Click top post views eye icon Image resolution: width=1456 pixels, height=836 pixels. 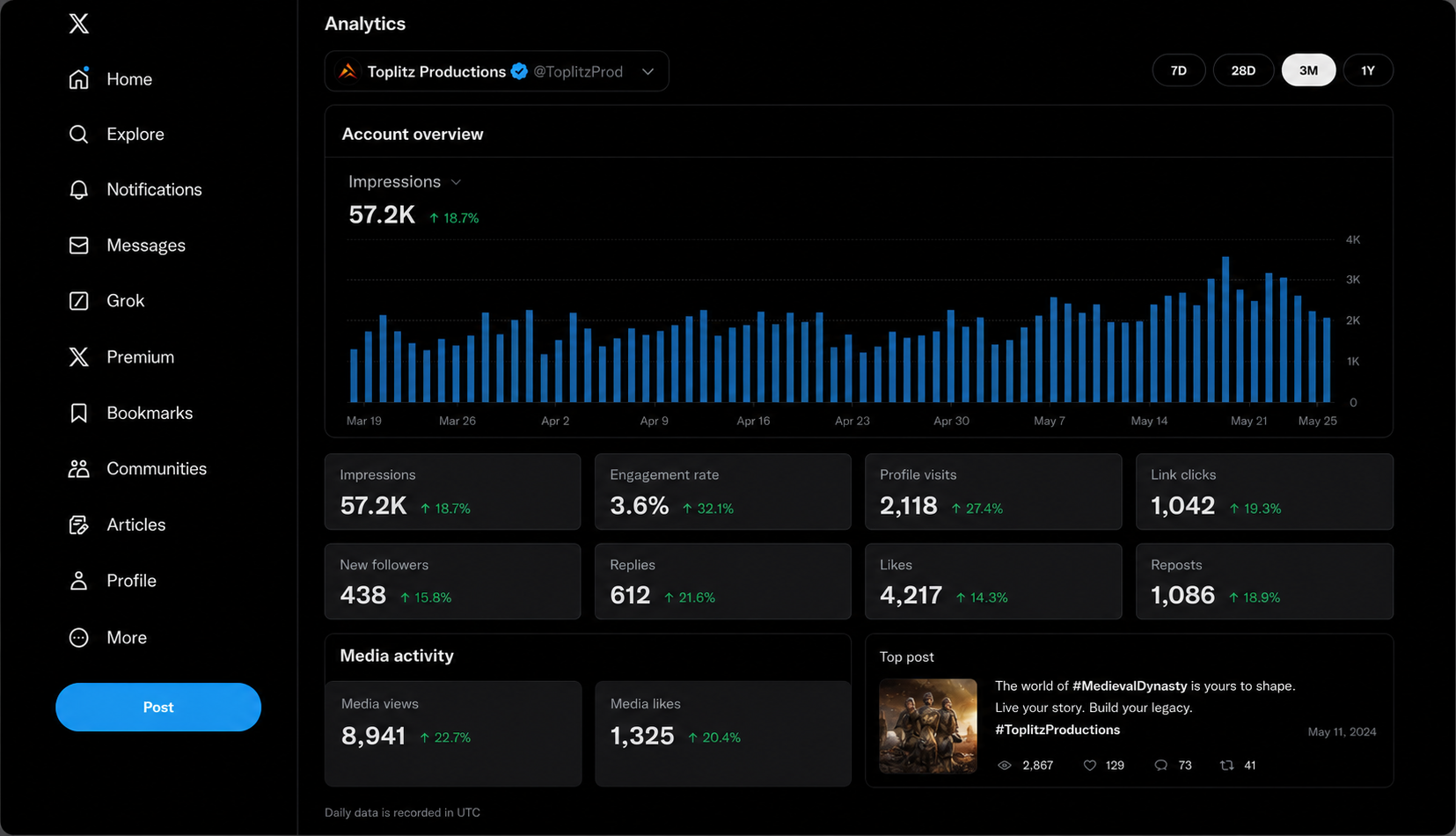point(1005,766)
